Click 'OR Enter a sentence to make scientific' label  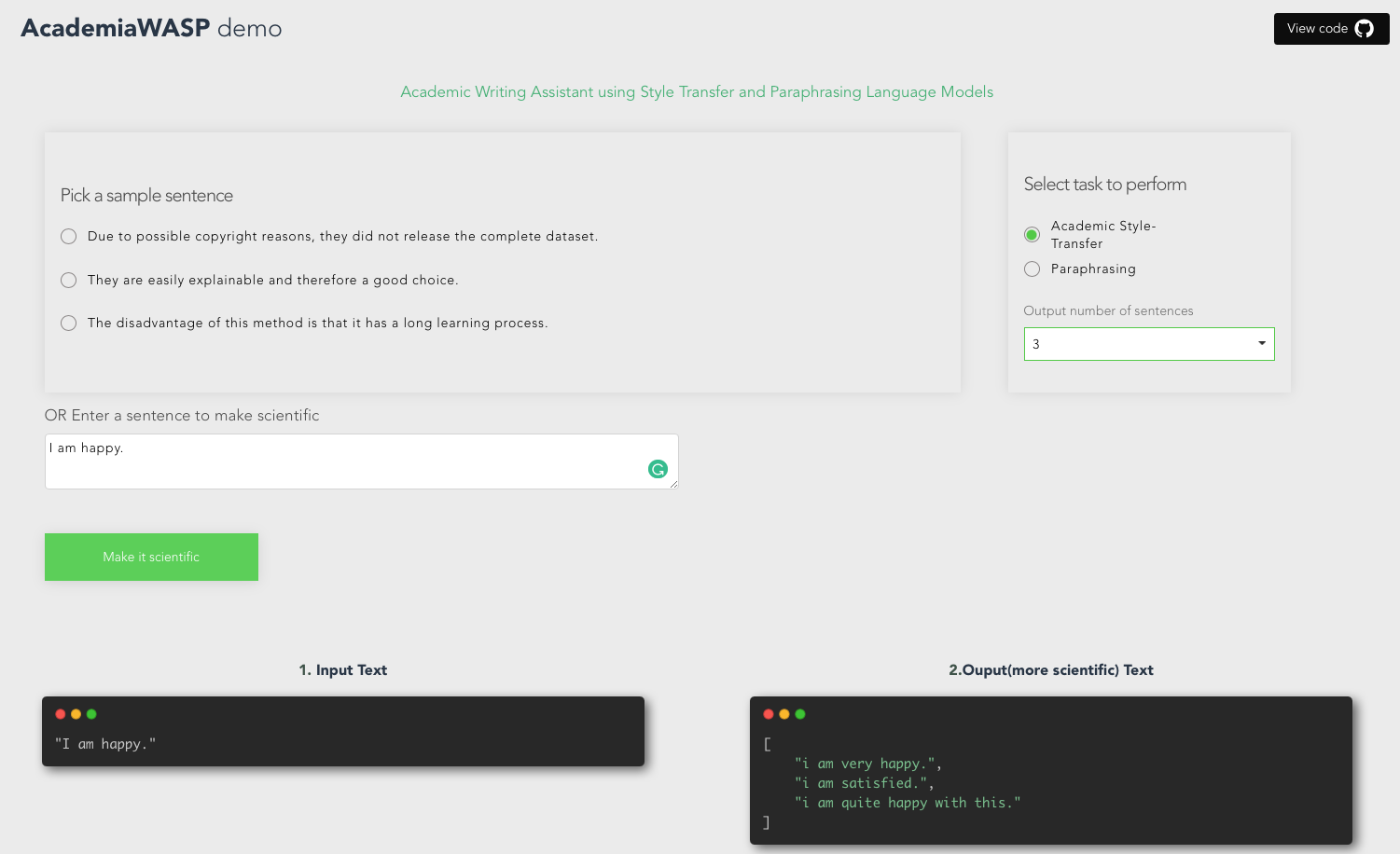click(x=182, y=415)
